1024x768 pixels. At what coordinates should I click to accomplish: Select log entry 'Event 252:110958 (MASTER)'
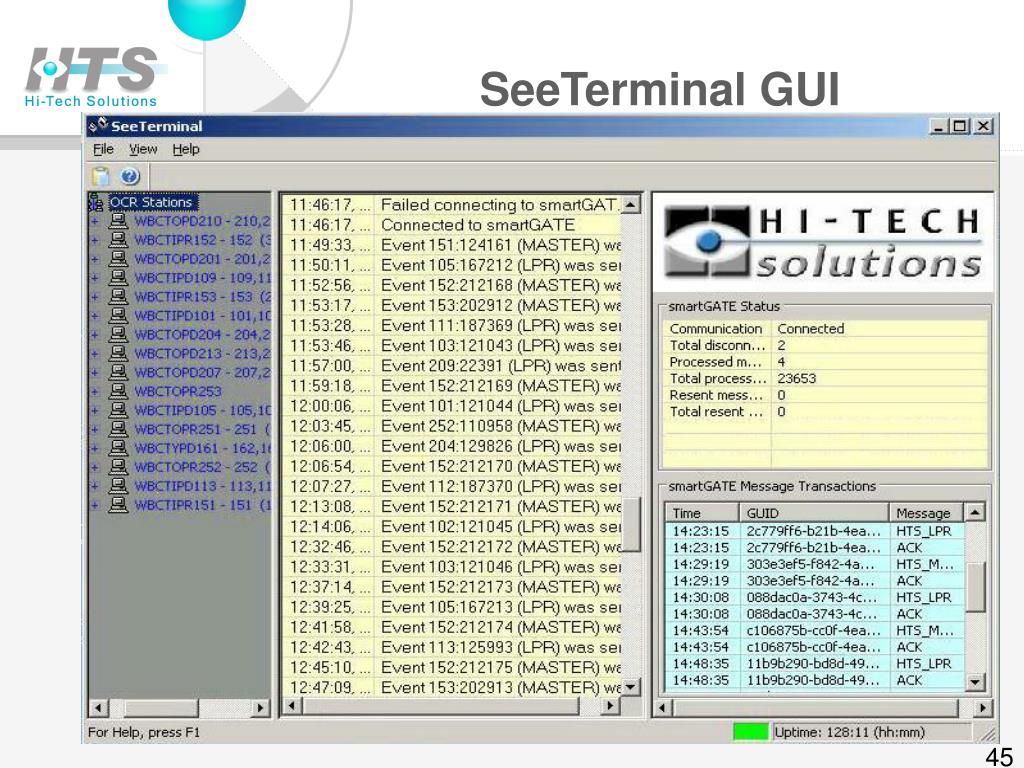click(x=452, y=426)
